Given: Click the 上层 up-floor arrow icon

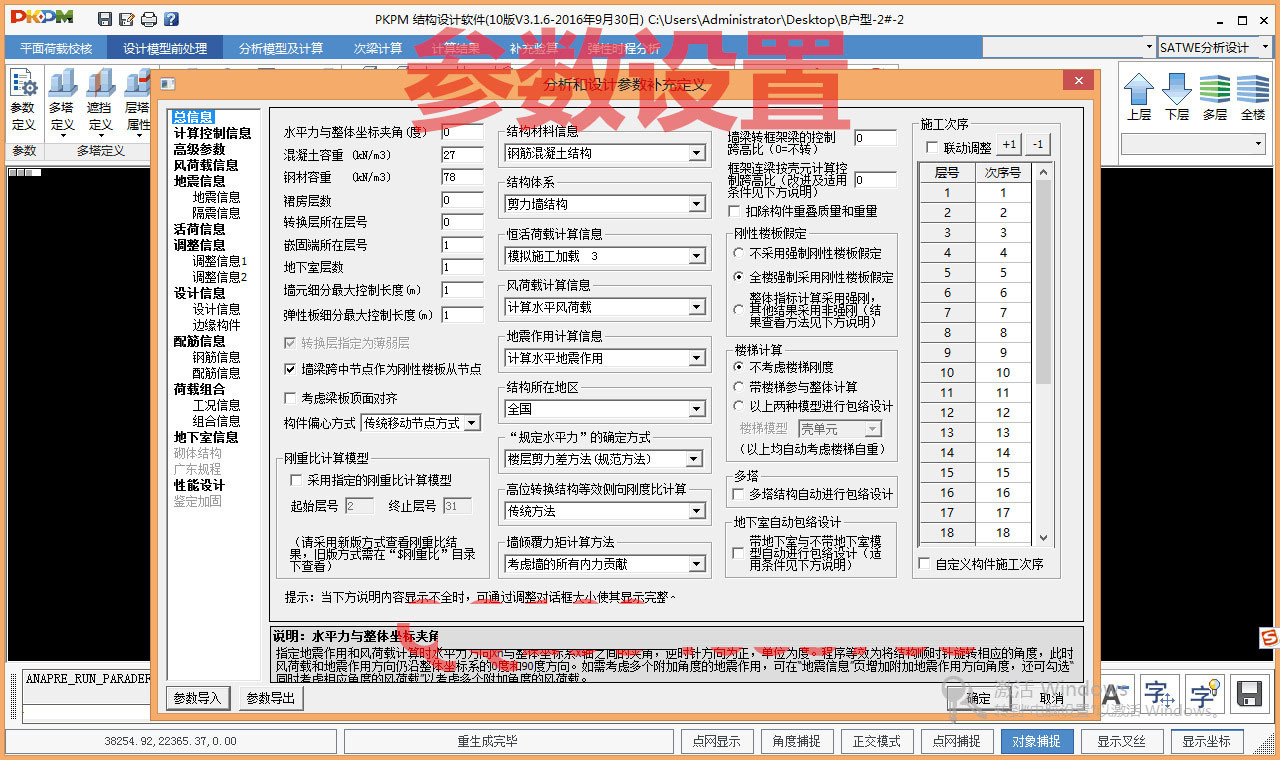Looking at the screenshot, I should pos(1140,95).
